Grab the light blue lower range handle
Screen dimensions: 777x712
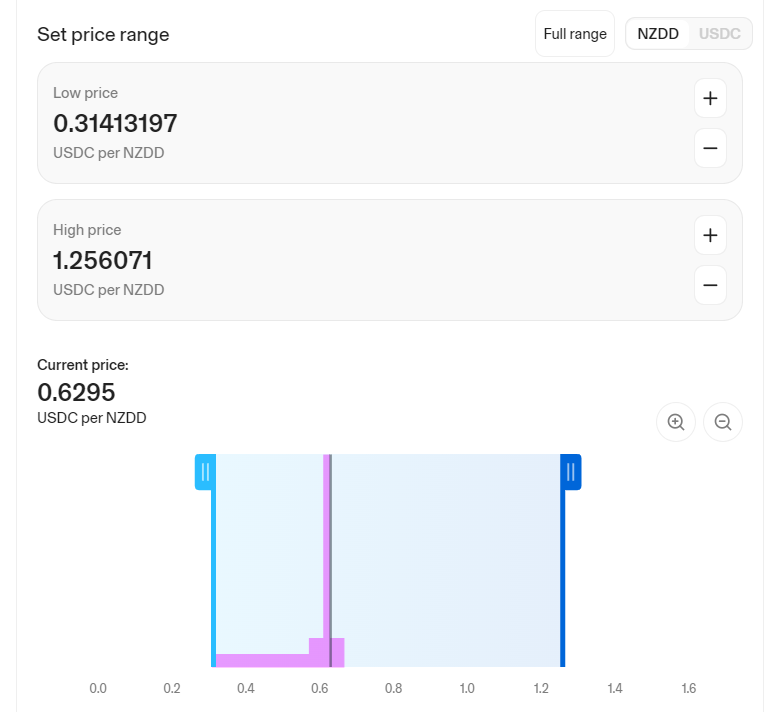(x=205, y=472)
